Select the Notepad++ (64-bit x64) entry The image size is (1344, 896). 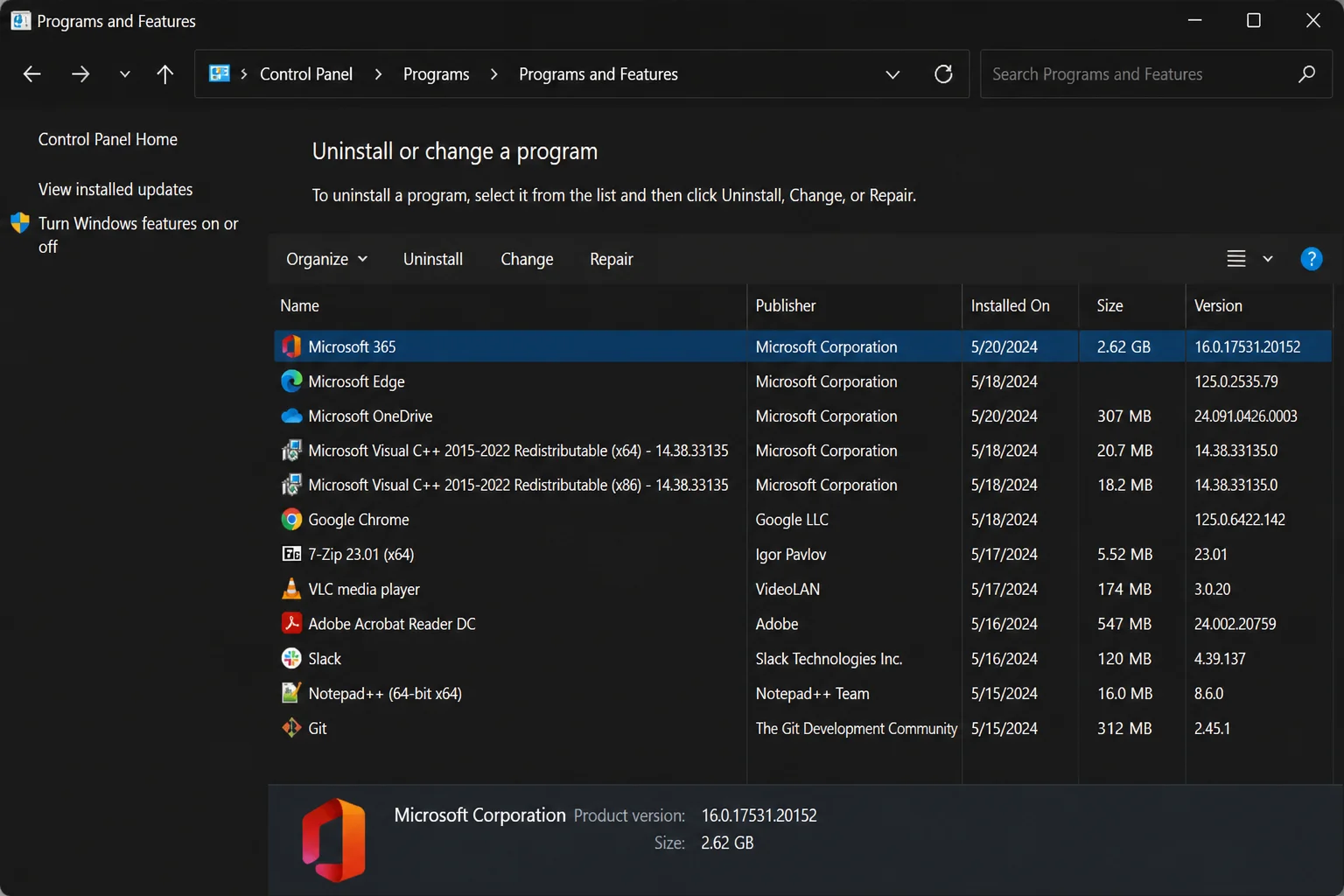click(385, 693)
